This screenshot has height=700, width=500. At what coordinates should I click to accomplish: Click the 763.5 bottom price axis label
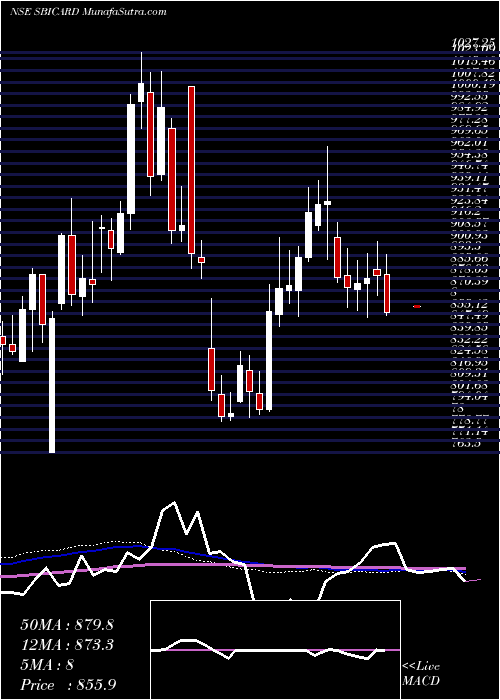point(465,444)
